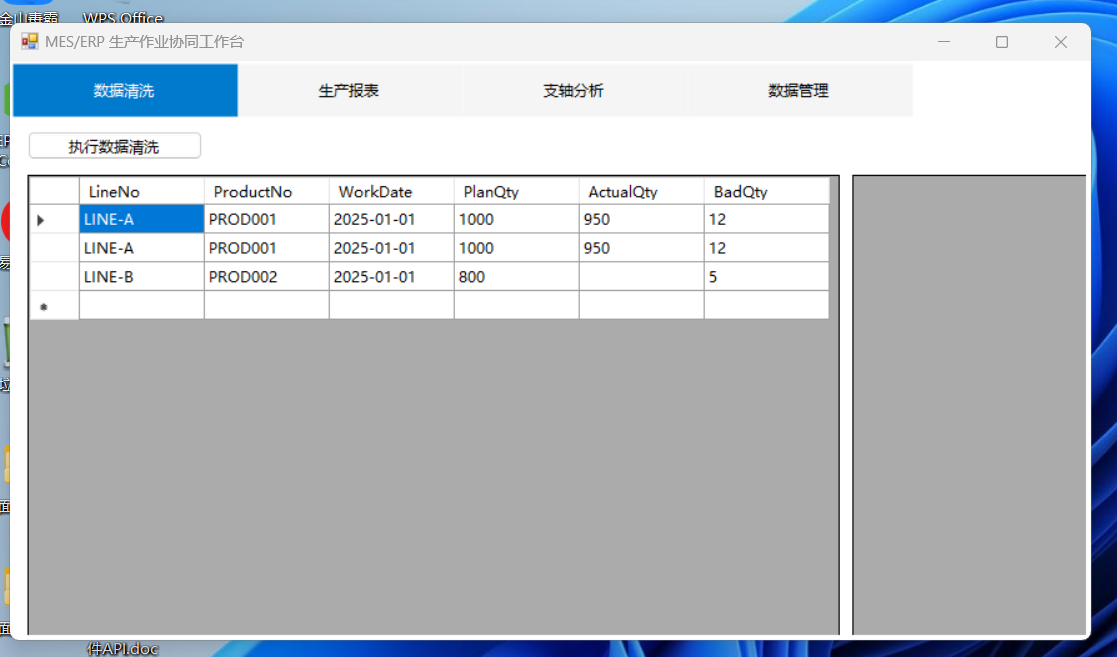Select BadQty 12 in the first row
This screenshot has height=657, width=1117.
767,219
